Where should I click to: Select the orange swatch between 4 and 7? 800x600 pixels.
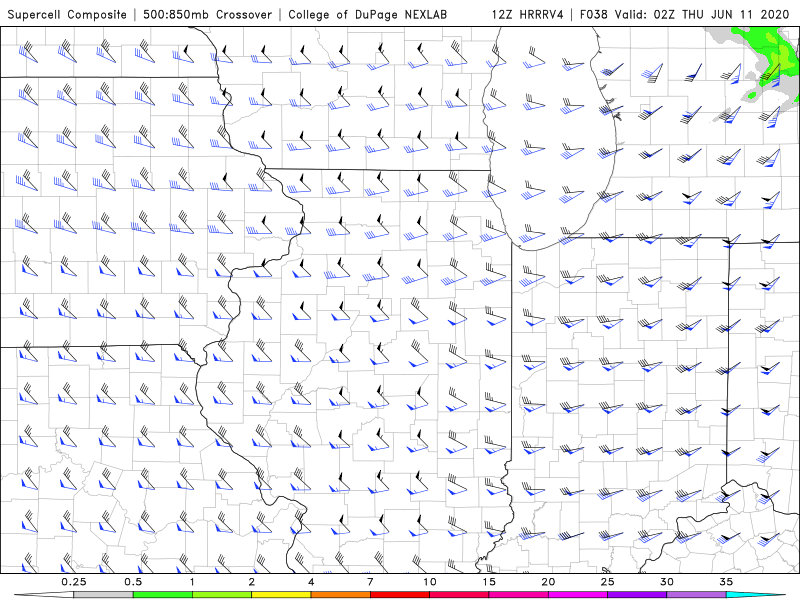tap(340, 595)
